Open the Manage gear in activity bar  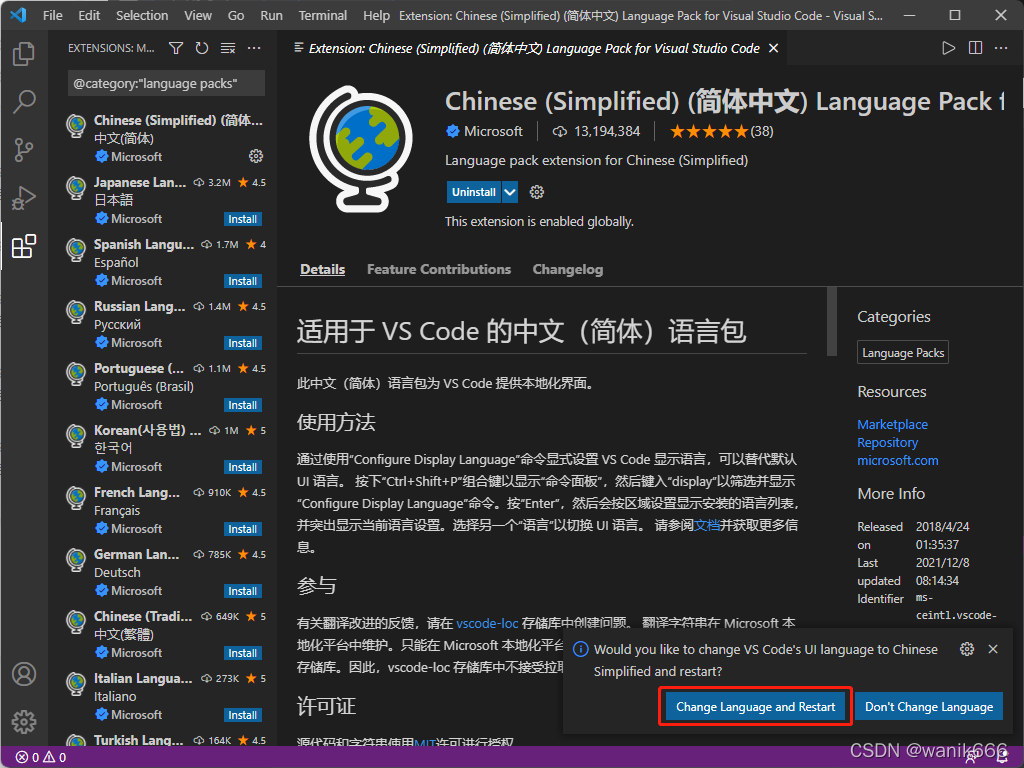tap(24, 722)
